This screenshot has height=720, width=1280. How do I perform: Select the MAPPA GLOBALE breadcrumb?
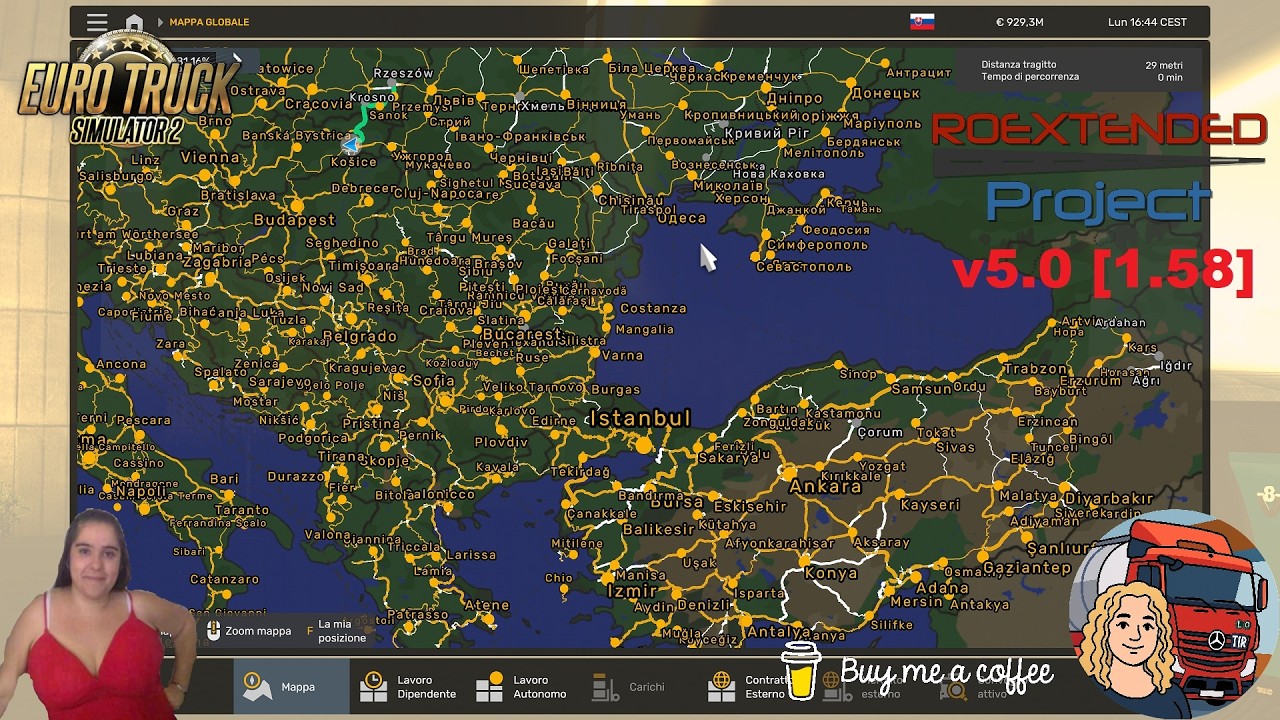(x=209, y=22)
